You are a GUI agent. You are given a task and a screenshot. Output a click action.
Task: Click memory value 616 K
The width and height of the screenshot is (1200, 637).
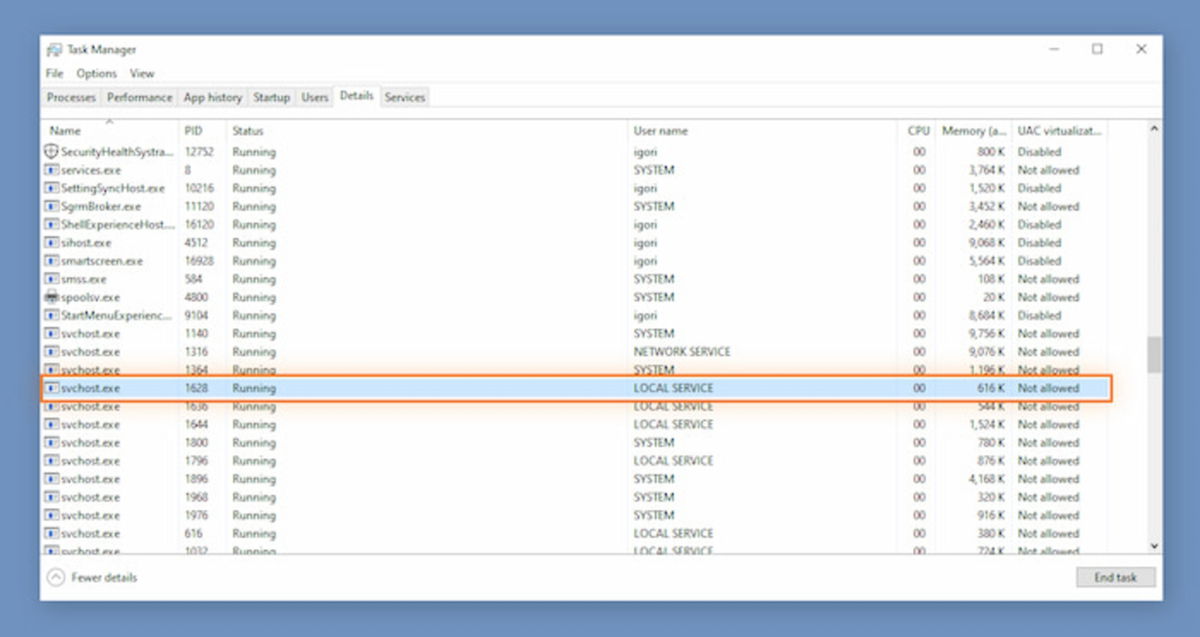pos(993,388)
